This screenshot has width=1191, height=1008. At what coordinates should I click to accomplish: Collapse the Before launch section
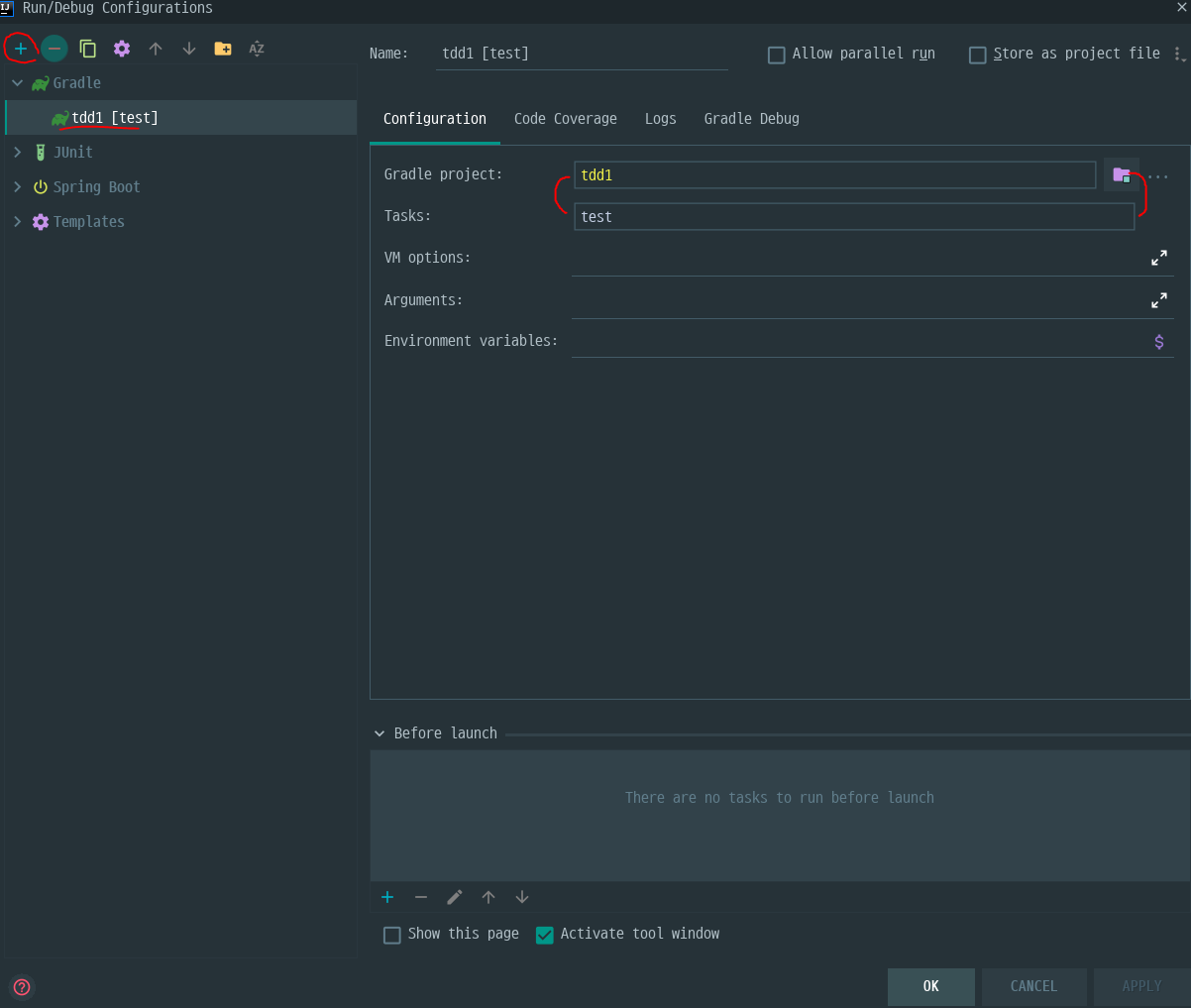(379, 734)
